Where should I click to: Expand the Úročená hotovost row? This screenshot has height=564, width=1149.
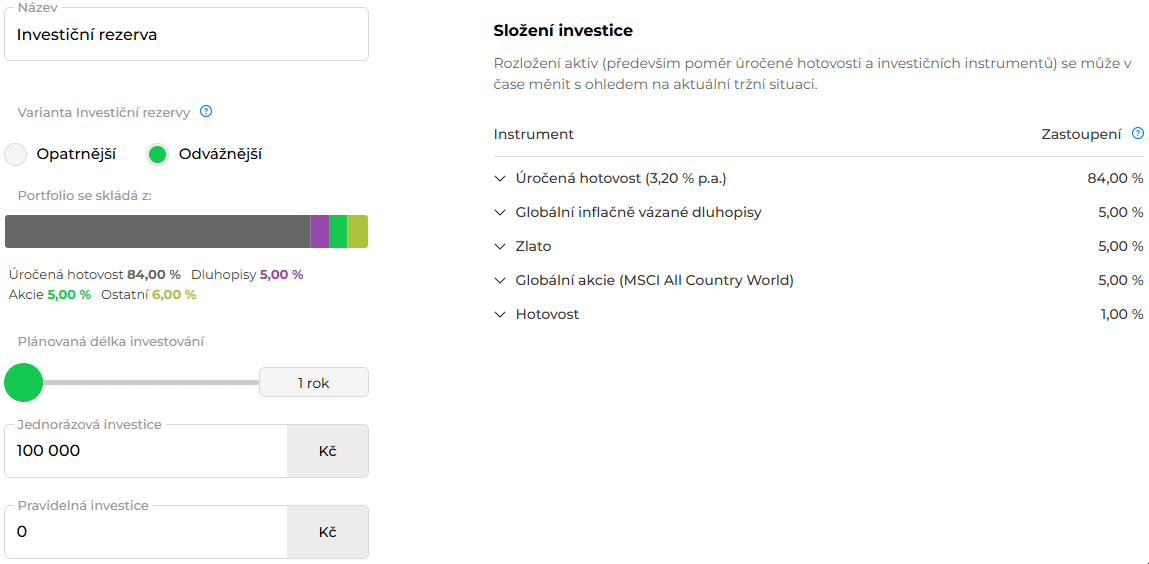click(500, 179)
